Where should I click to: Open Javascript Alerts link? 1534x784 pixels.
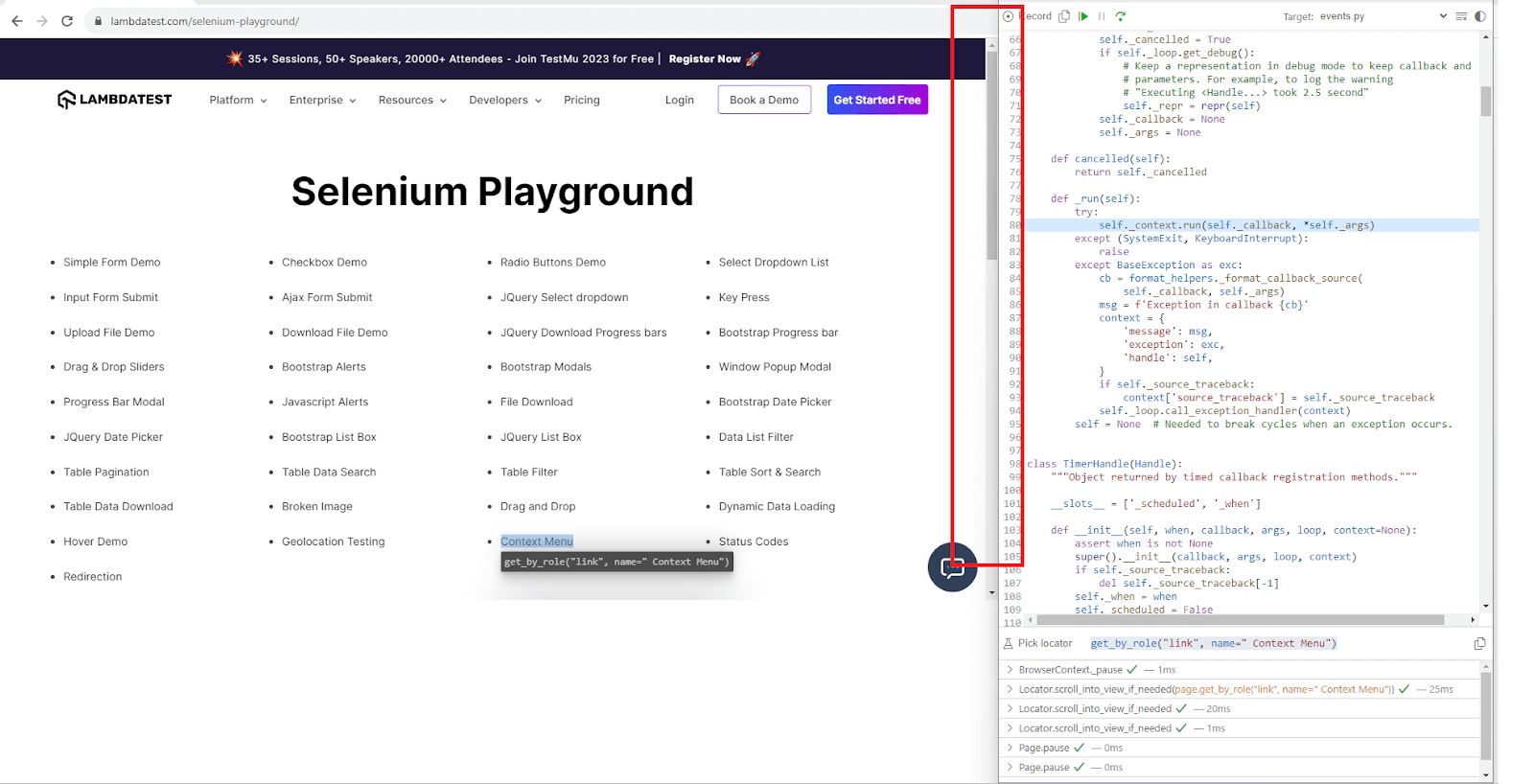point(325,402)
